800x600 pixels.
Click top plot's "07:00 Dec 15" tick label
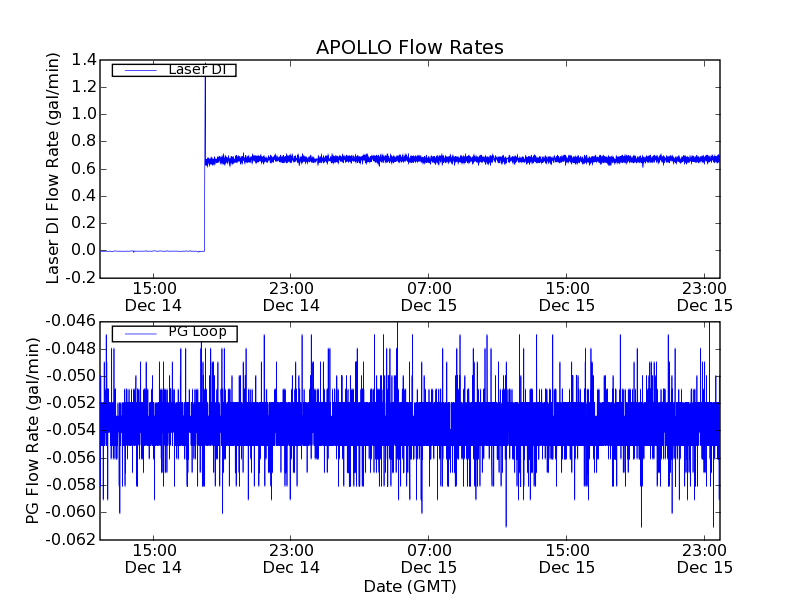(429, 296)
